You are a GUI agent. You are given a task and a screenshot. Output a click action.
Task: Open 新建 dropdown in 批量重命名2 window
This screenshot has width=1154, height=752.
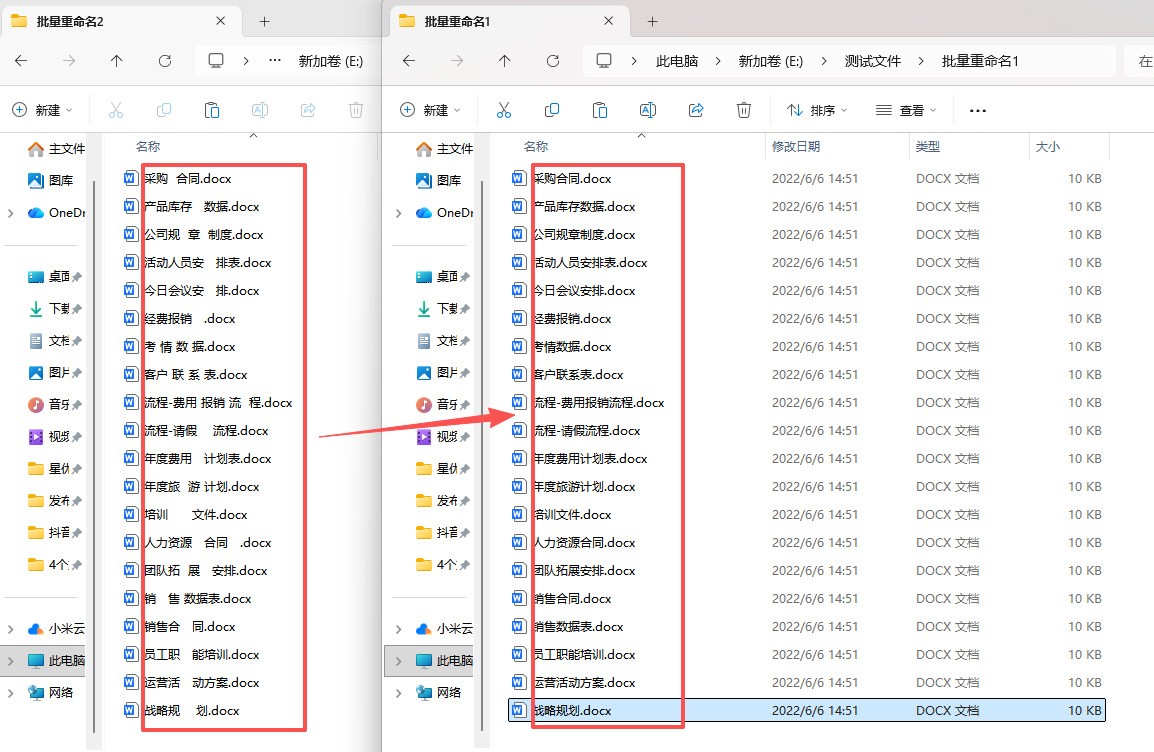tap(43, 110)
